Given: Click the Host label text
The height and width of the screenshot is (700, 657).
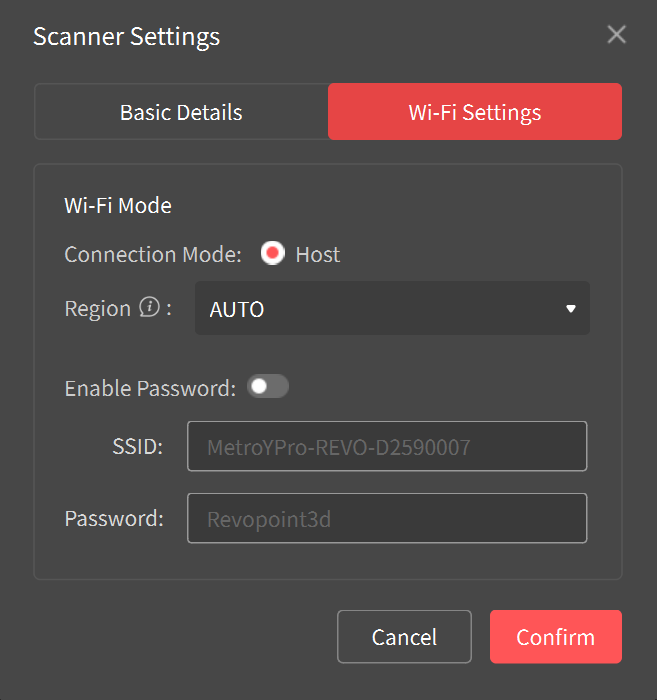Looking at the screenshot, I should 318,255.
